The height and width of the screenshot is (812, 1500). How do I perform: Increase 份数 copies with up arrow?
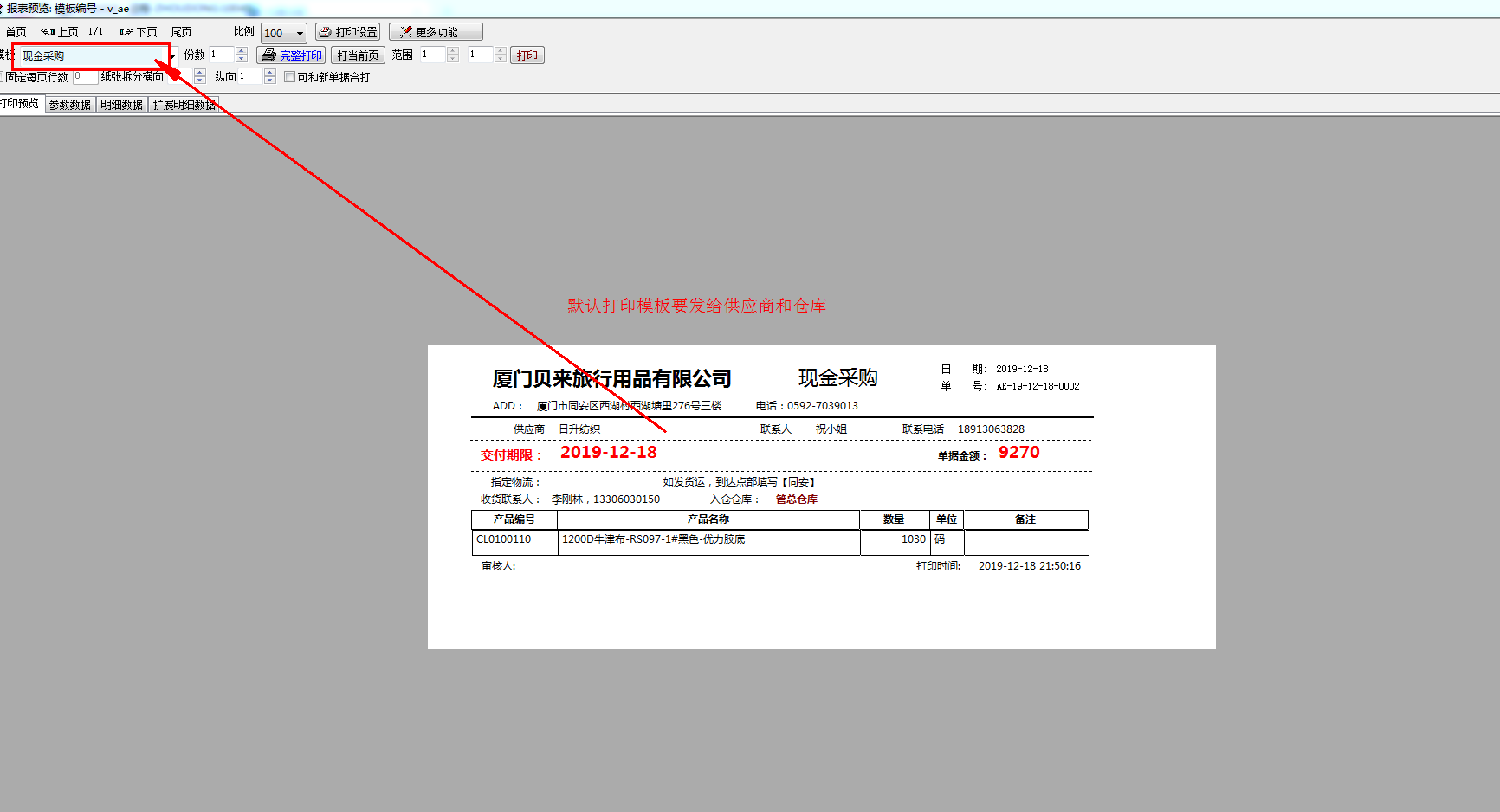click(x=242, y=51)
